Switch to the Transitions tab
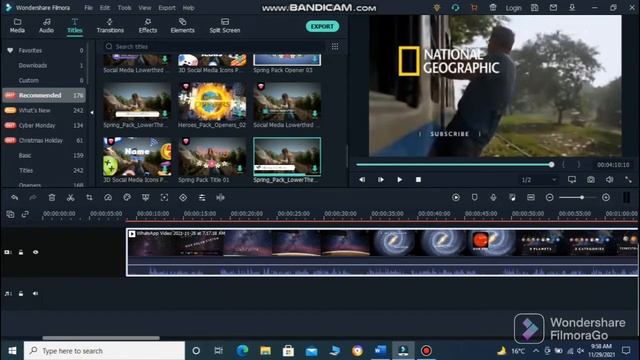640x360 pixels. tap(110, 25)
